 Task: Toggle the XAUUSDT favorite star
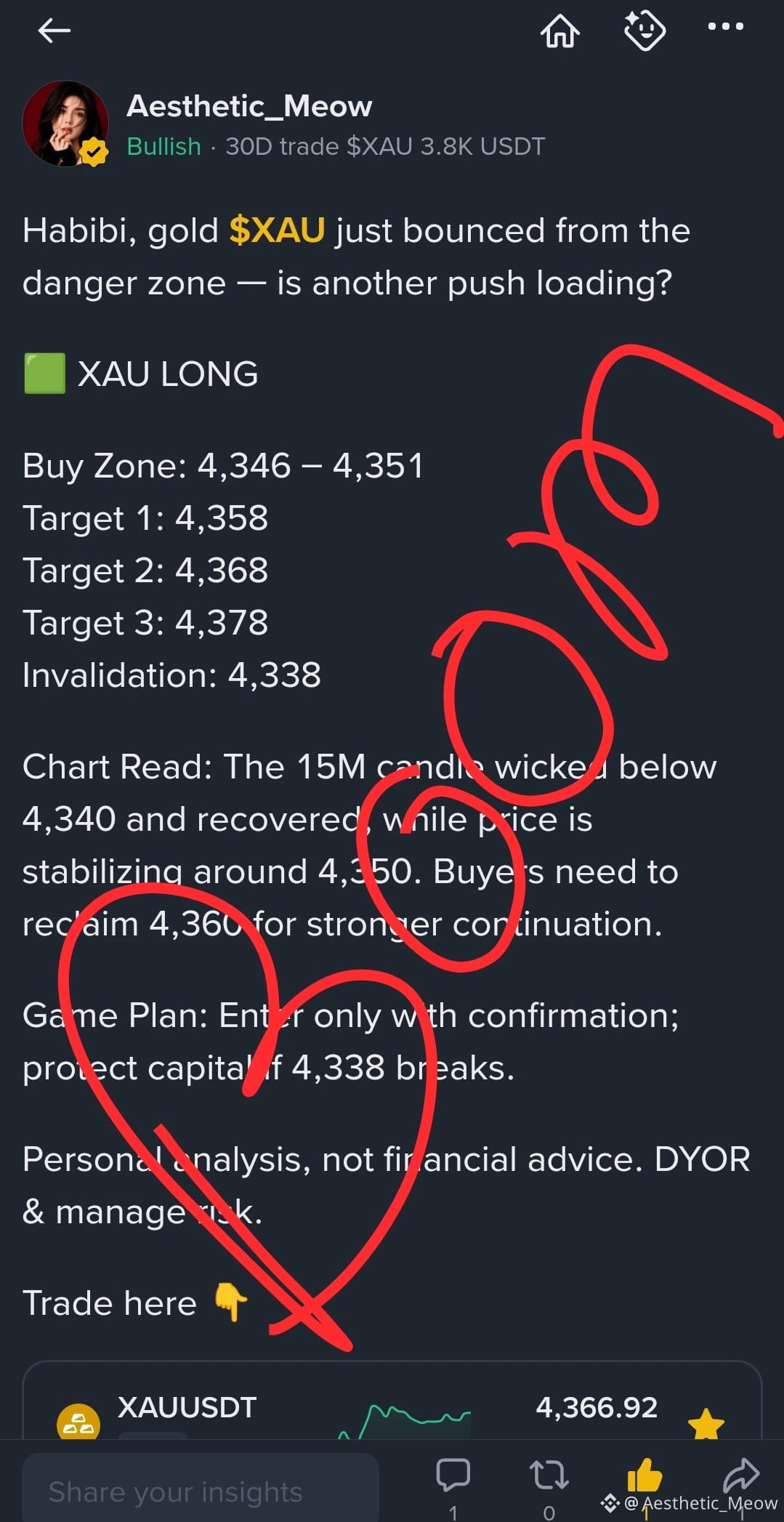(706, 1423)
